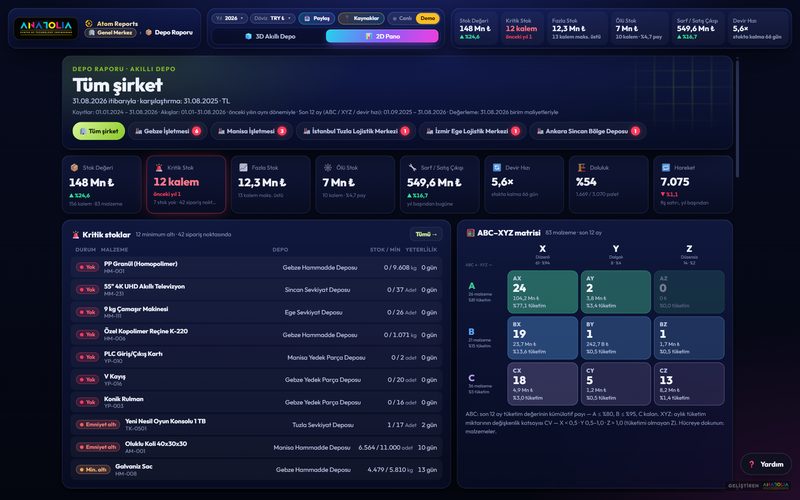Open the Genel Merkez breadcrumb chip

click(x=110, y=33)
